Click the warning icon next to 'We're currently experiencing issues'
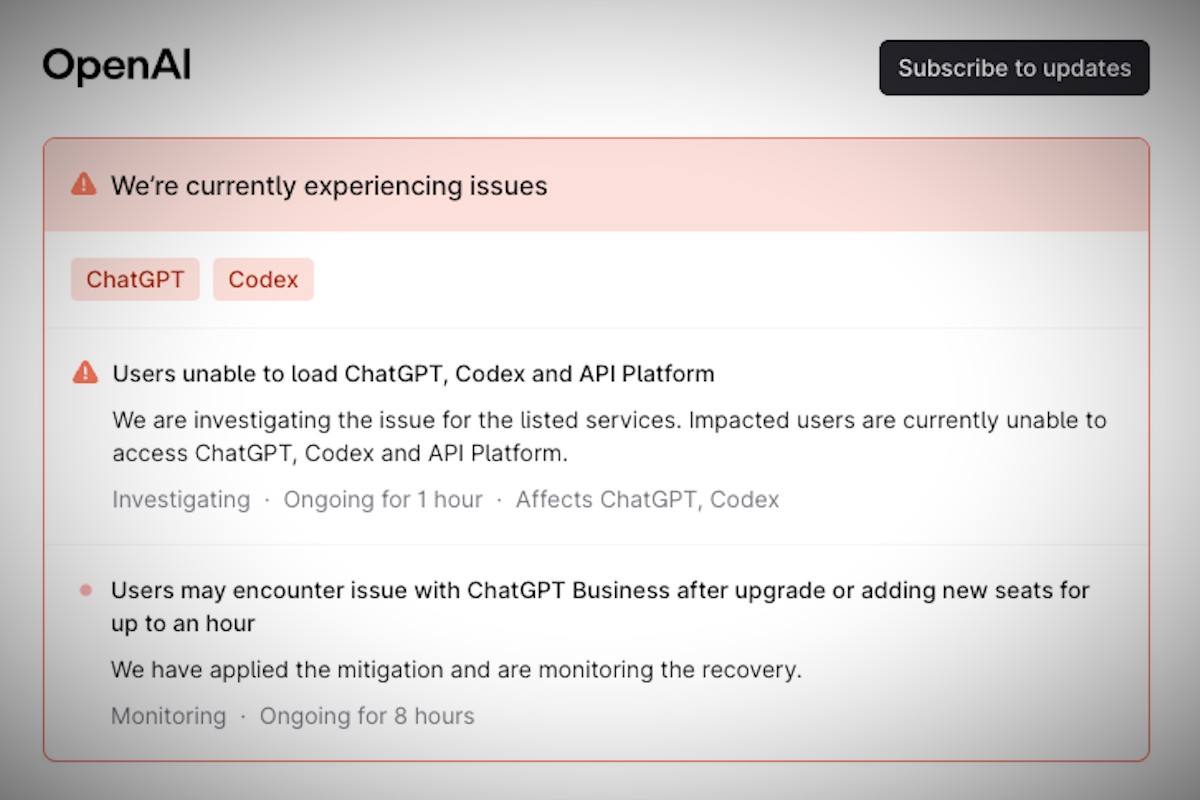 pyautogui.click(x=84, y=185)
